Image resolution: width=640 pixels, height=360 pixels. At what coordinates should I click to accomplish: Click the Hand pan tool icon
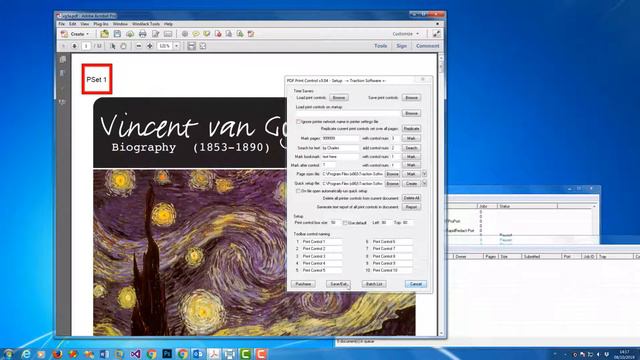(x=123, y=46)
